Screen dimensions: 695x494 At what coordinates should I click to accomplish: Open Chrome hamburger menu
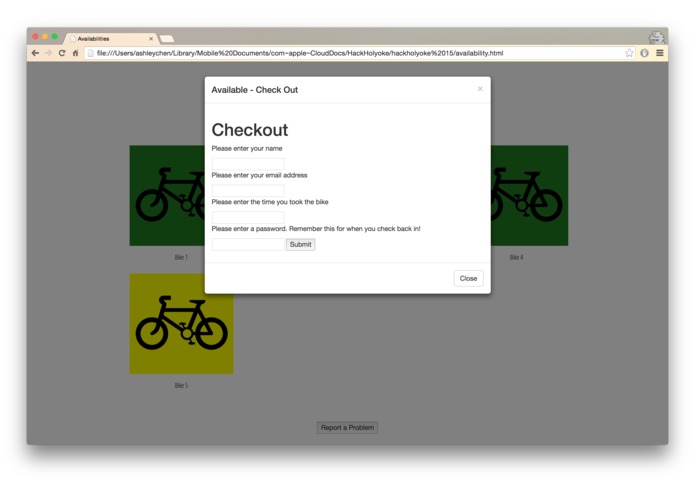pos(660,53)
